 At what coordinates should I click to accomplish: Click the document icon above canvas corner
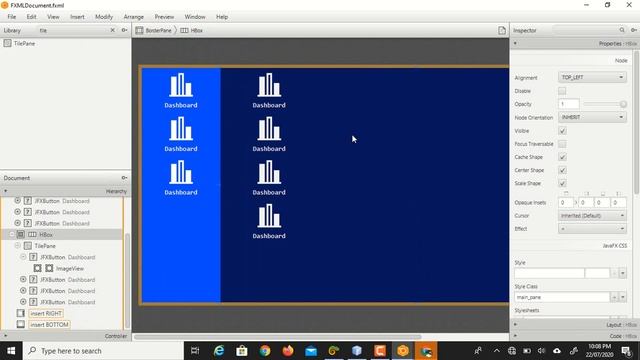pyautogui.click(x=502, y=31)
